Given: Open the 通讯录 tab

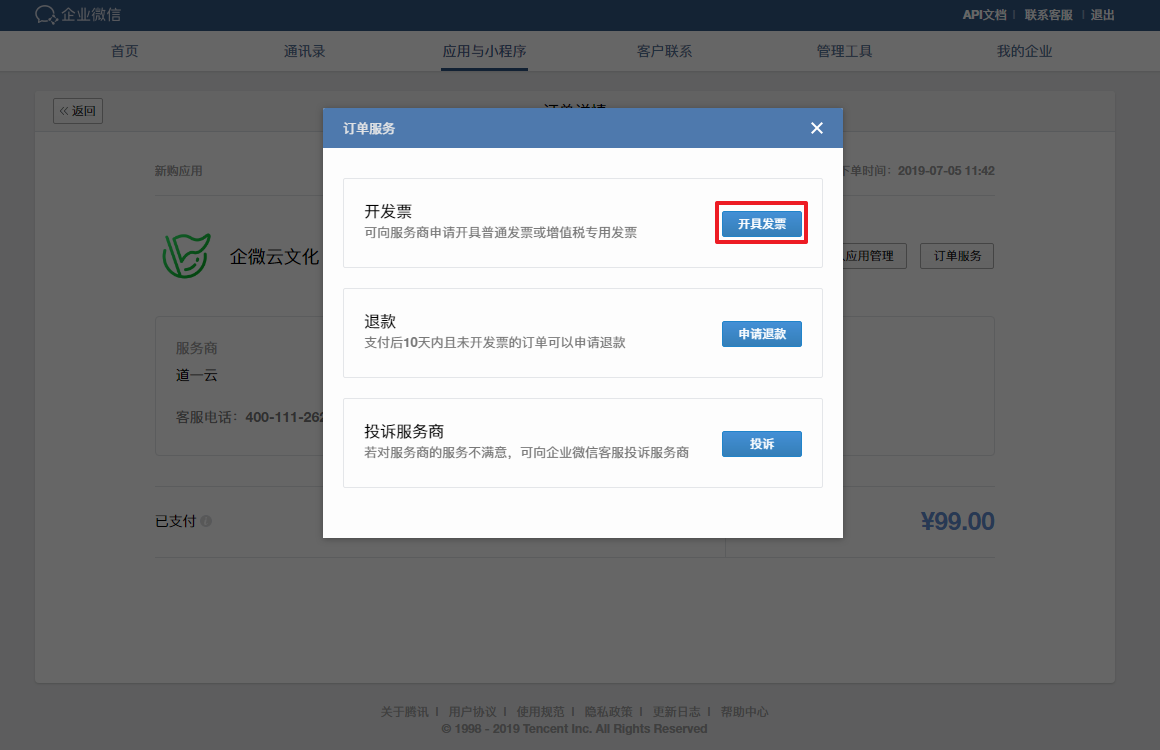Looking at the screenshot, I should (x=305, y=52).
